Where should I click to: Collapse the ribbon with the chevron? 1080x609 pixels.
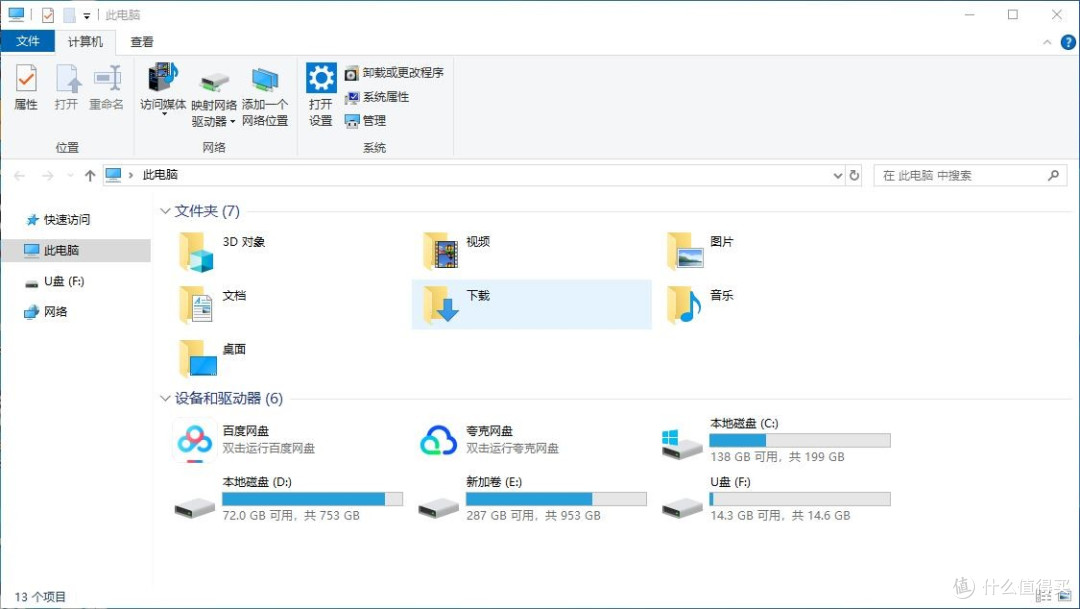(x=1047, y=42)
